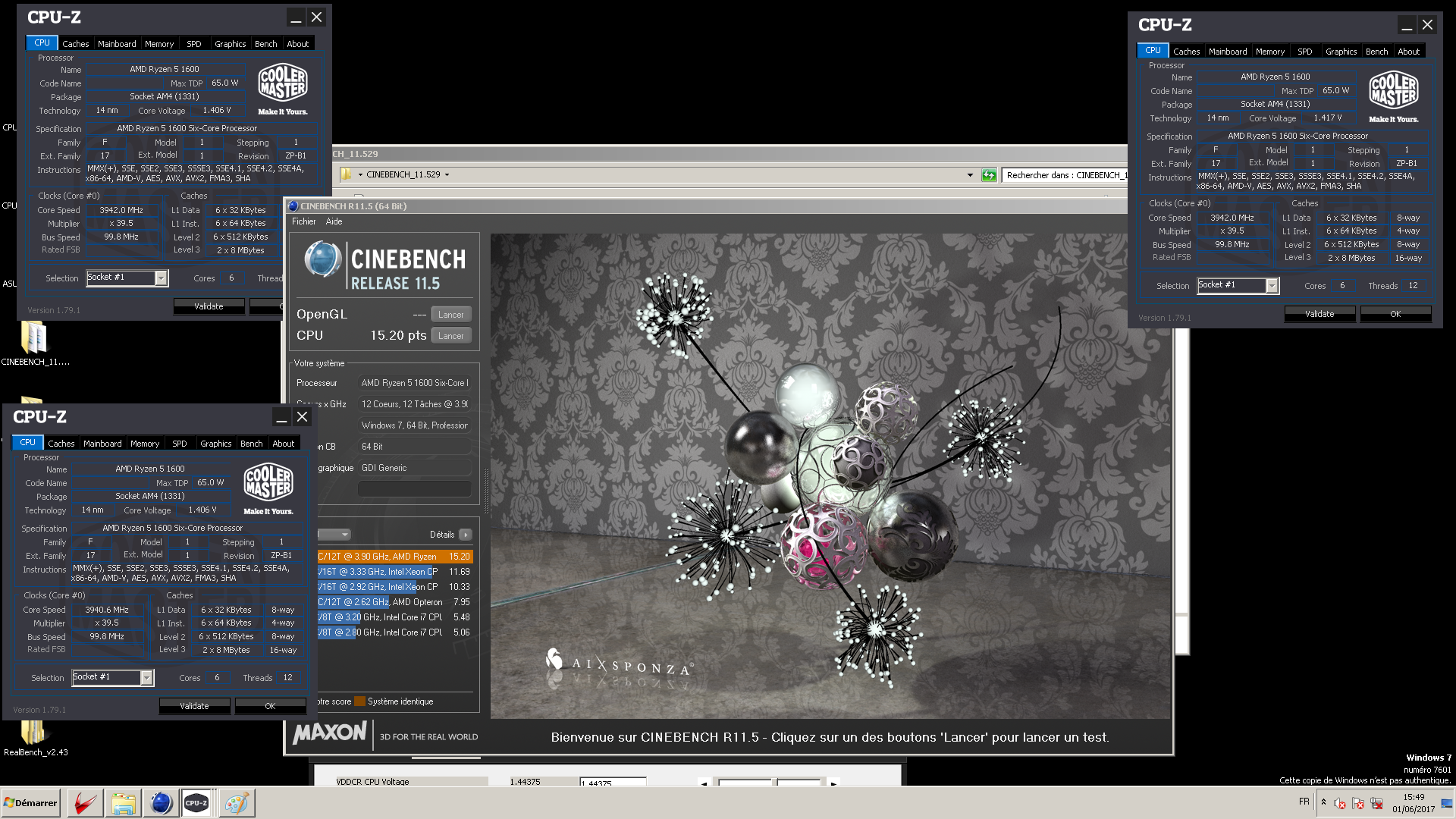The image size is (1456, 819).
Task: Switch to Cinebench via its taskbar sphere icon
Action: pos(161,802)
